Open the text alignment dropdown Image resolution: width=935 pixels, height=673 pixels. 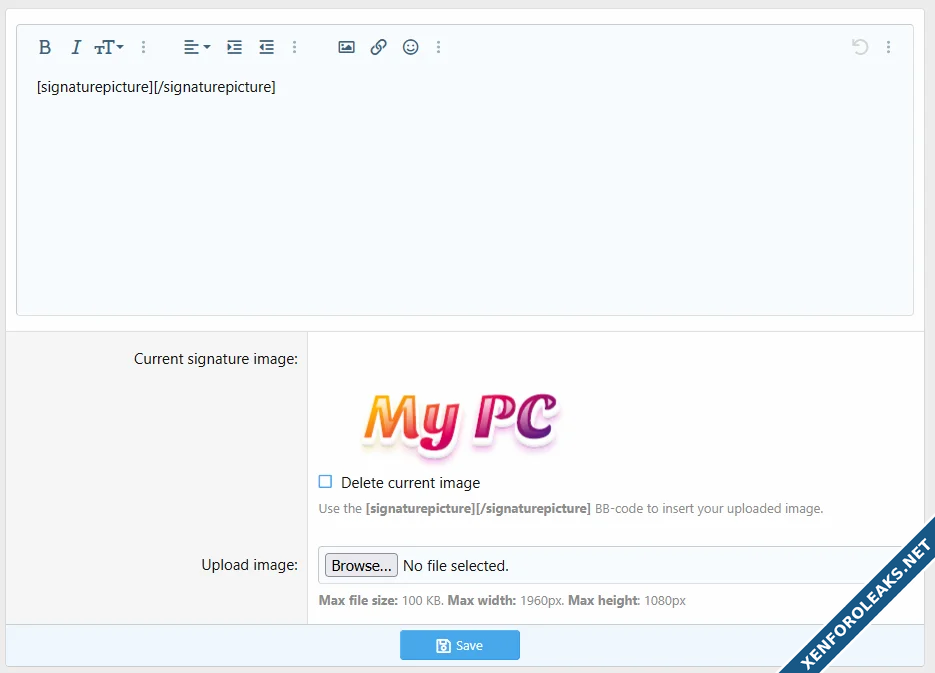(196, 47)
